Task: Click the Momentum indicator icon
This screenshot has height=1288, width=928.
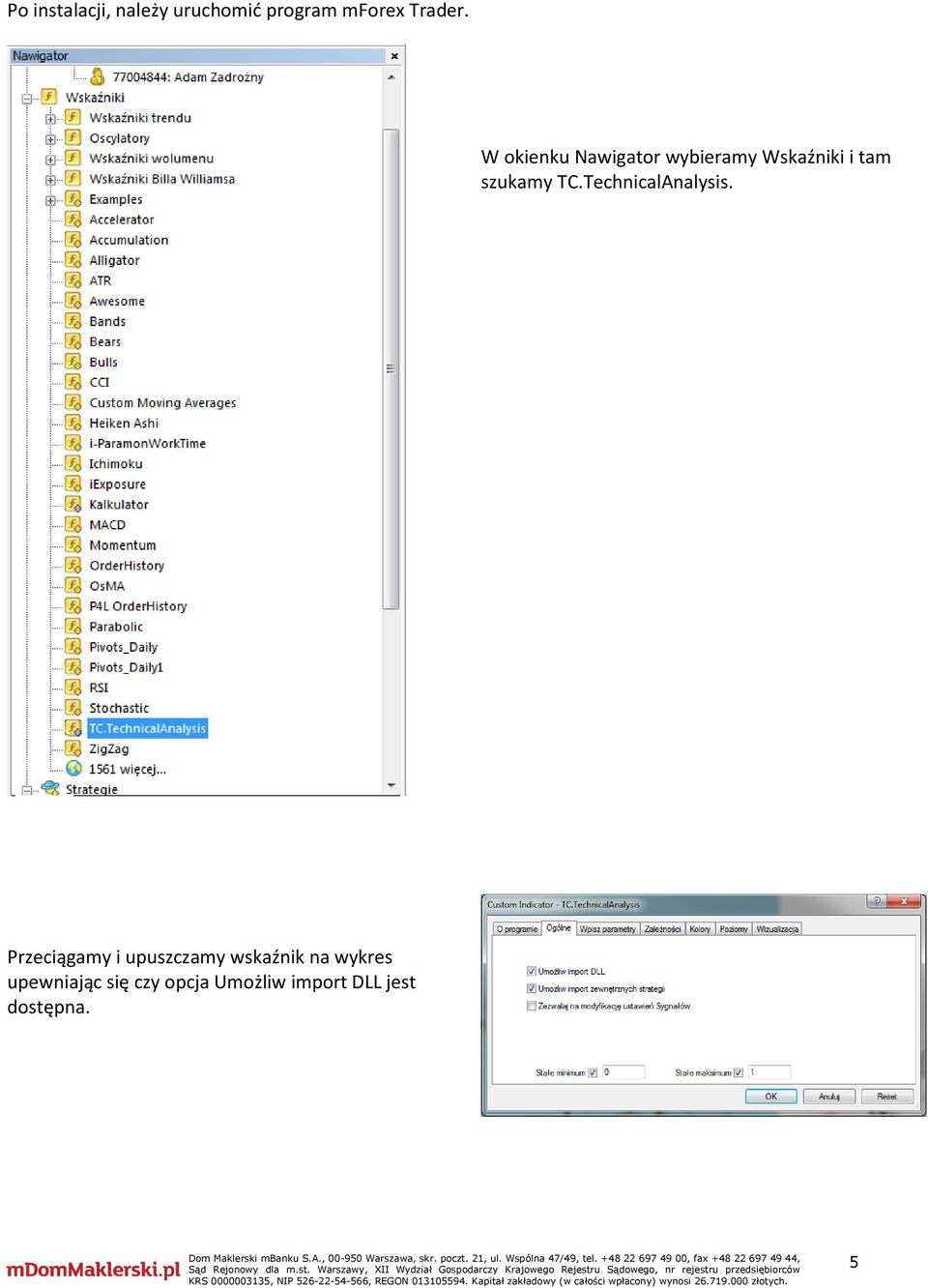Action: pos(73,544)
